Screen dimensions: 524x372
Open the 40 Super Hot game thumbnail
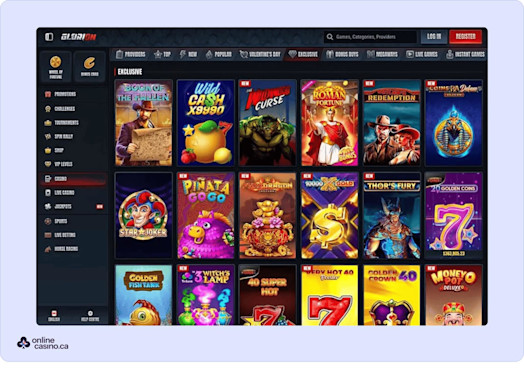(x=267, y=295)
